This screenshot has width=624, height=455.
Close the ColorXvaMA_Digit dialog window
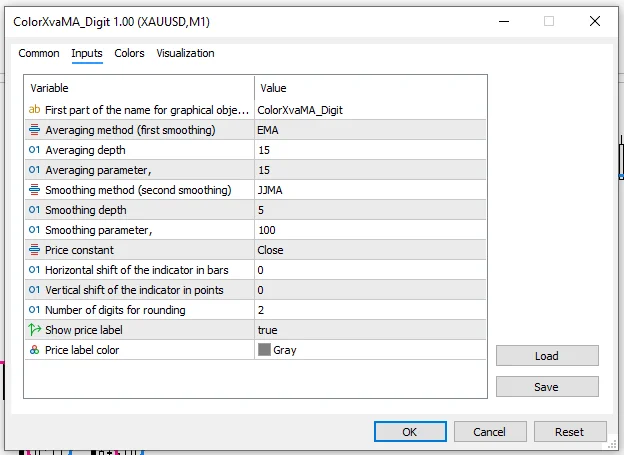pyautogui.click(x=595, y=21)
